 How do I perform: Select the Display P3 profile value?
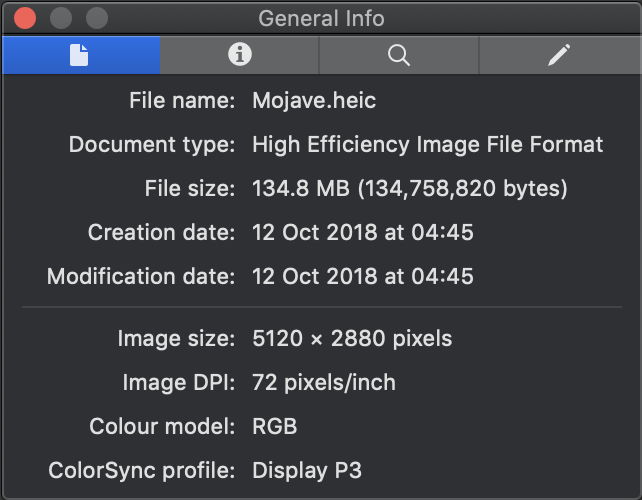pyautogui.click(x=307, y=471)
